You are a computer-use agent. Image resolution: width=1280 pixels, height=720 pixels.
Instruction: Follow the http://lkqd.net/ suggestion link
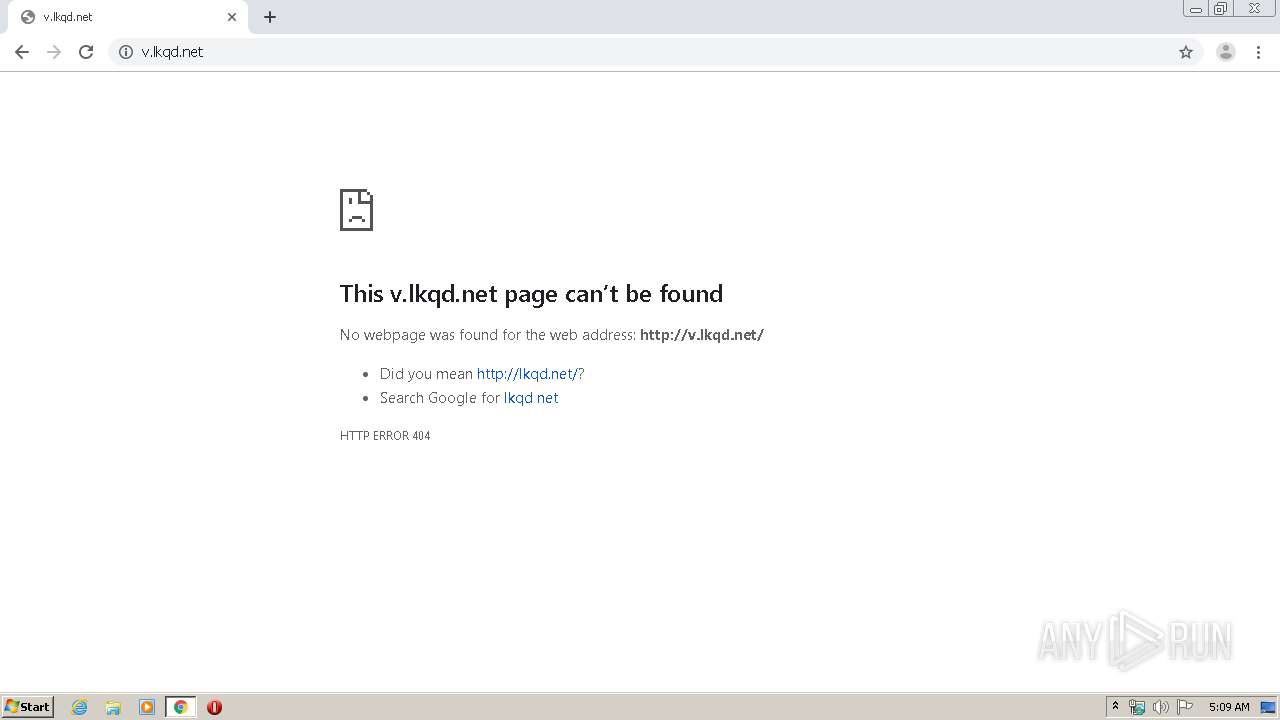pos(527,374)
